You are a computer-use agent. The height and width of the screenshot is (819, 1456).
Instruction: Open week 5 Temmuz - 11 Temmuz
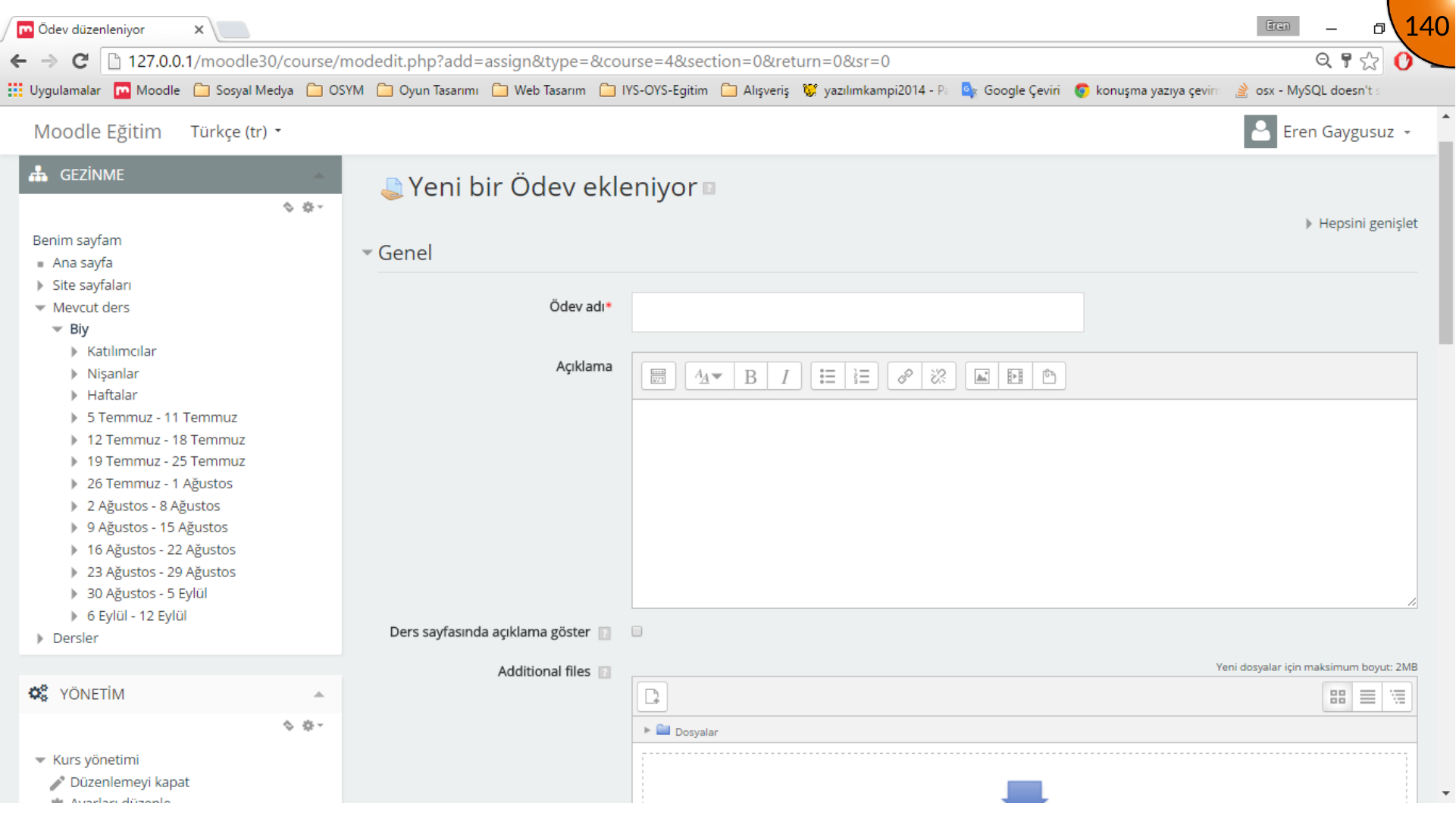click(162, 417)
